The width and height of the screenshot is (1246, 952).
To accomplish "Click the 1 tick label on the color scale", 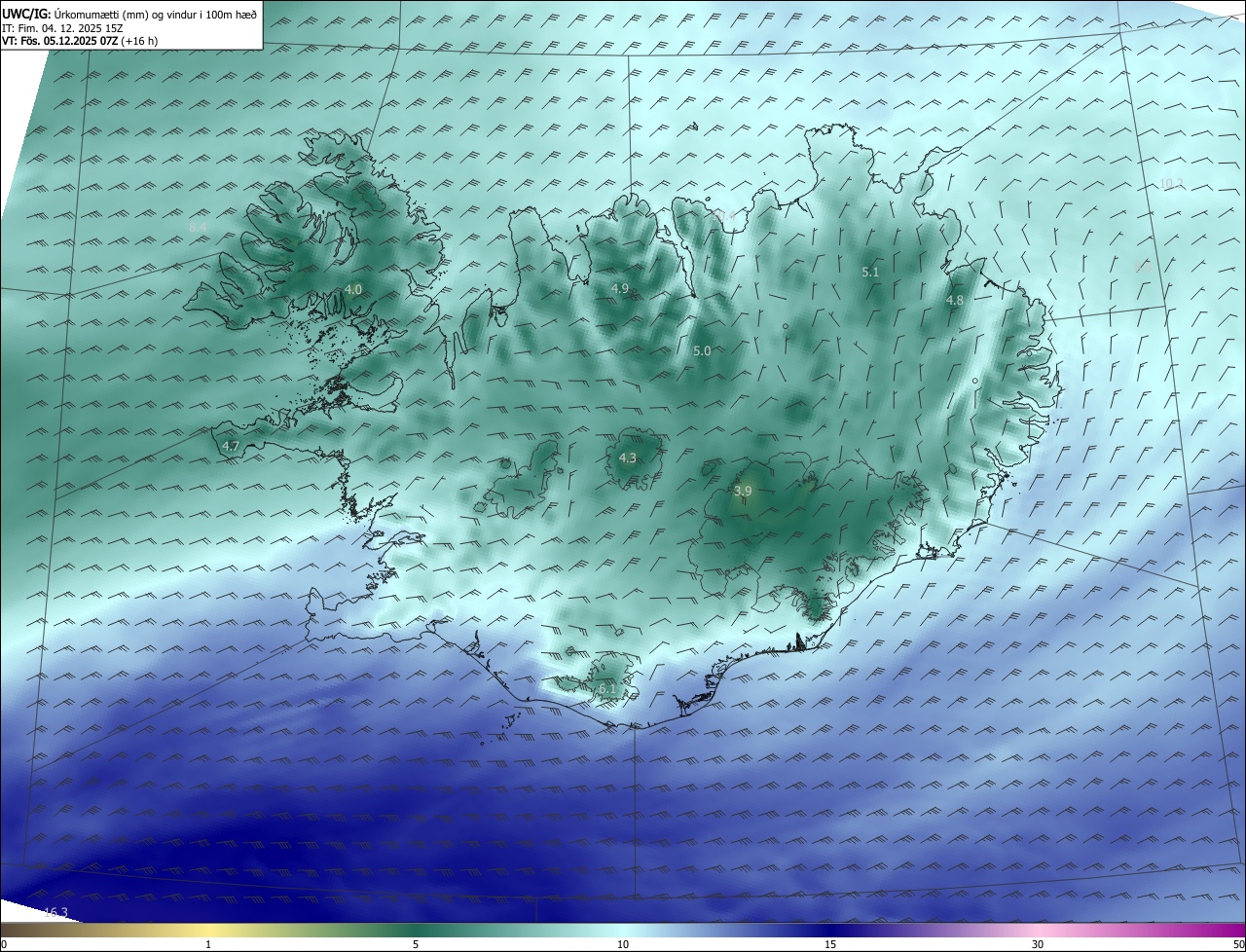I will click(x=208, y=944).
